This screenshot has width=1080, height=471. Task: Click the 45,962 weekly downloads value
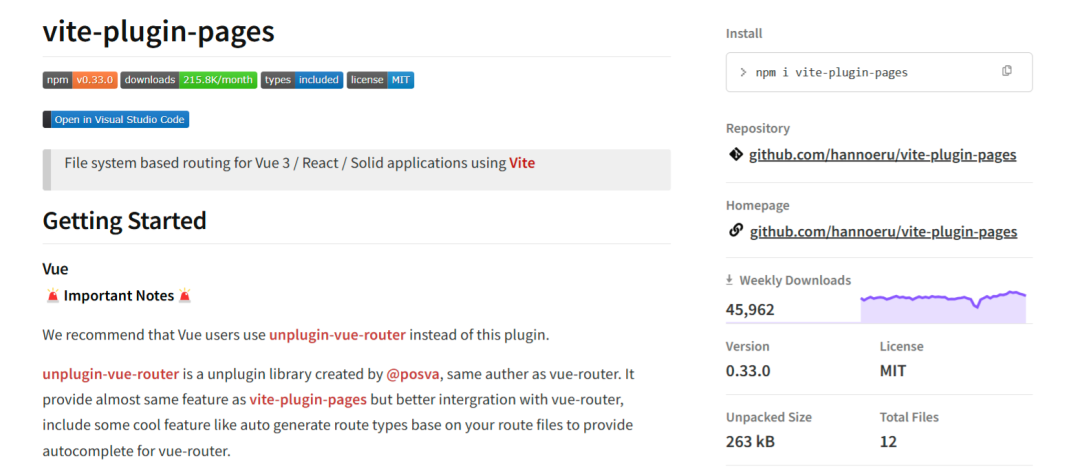click(x=750, y=310)
